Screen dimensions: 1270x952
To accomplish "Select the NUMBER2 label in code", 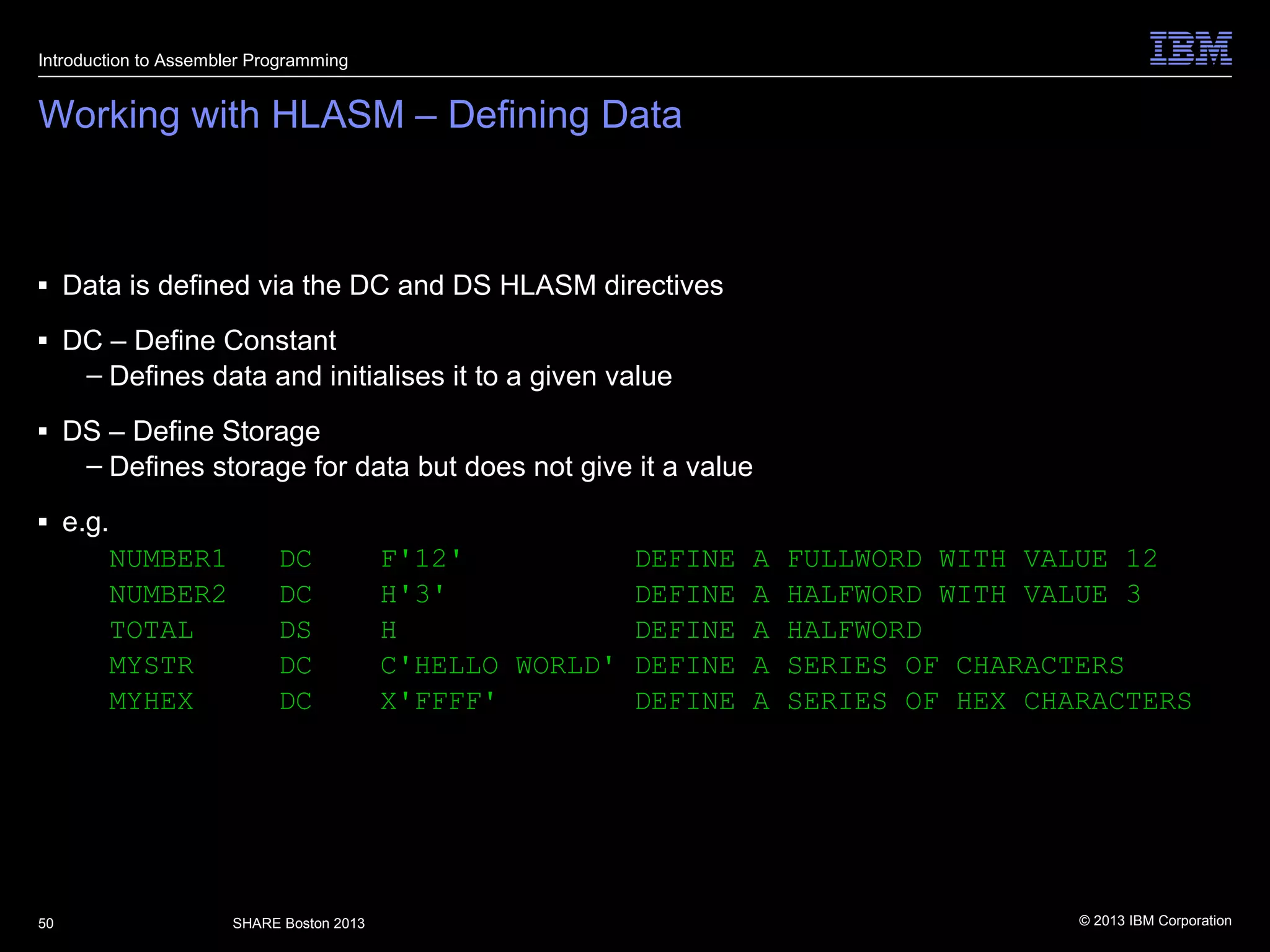I will tap(167, 595).
